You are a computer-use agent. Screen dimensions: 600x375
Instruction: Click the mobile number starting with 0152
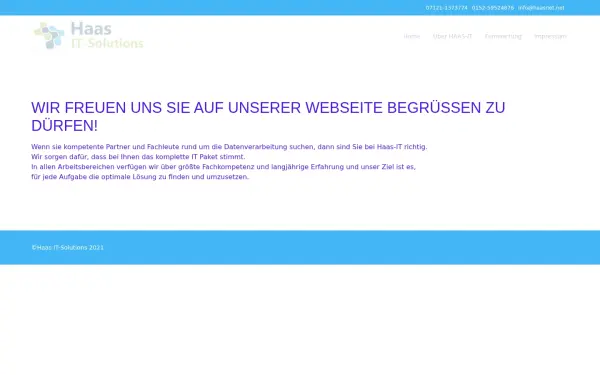click(493, 8)
